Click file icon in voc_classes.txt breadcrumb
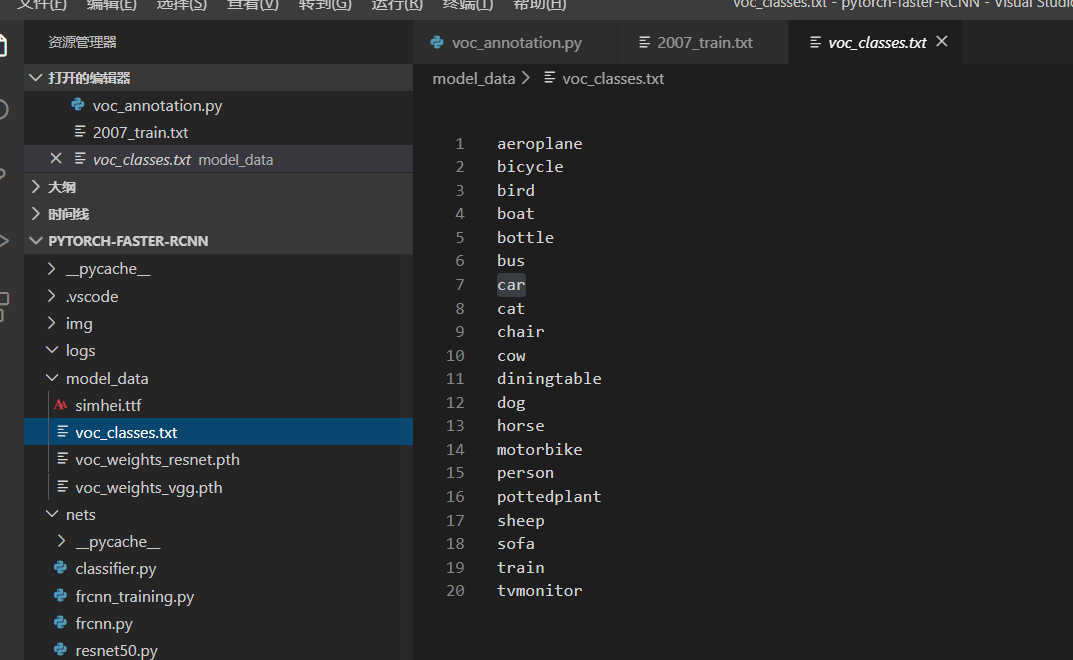Image resolution: width=1073 pixels, height=660 pixels. 550,78
